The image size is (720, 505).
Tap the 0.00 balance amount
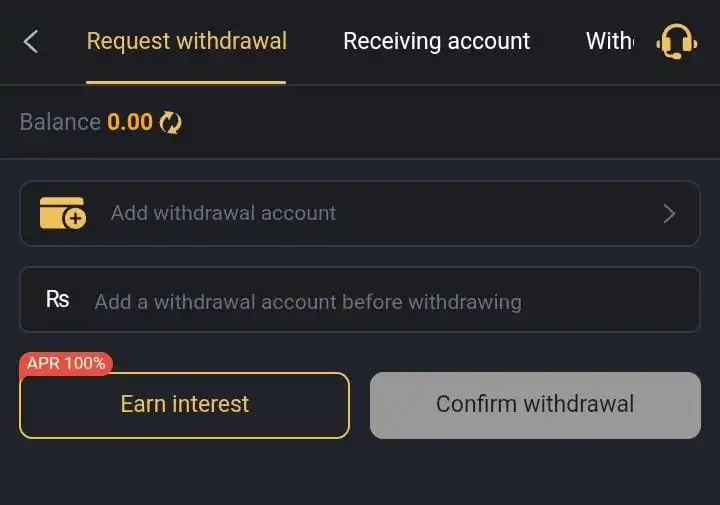pyautogui.click(x=130, y=122)
